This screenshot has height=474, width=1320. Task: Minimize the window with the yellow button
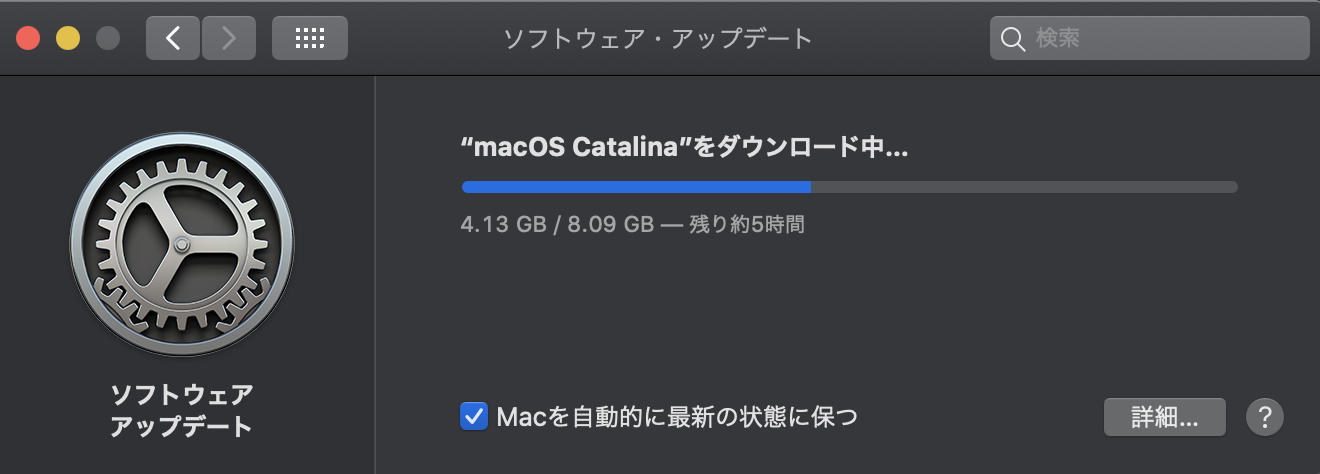pyautogui.click(x=68, y=39)
